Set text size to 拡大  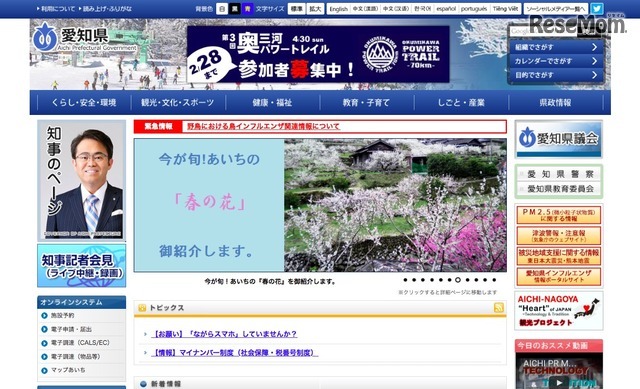[x=315, y=9]
